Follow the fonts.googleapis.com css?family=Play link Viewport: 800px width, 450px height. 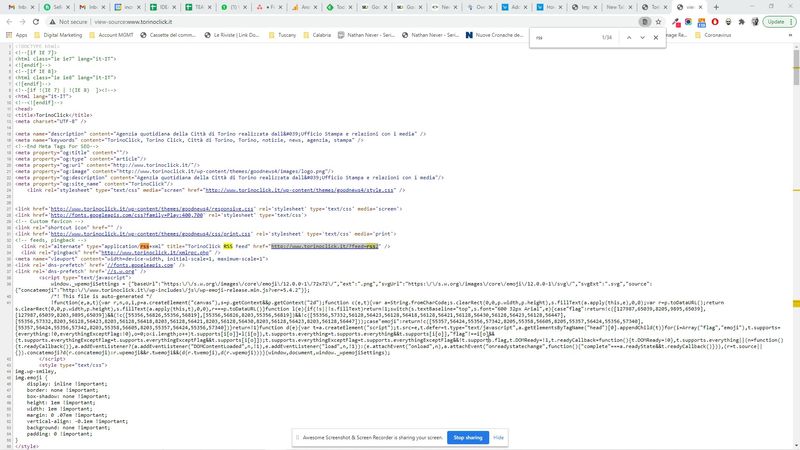click(x=127, y=215)
